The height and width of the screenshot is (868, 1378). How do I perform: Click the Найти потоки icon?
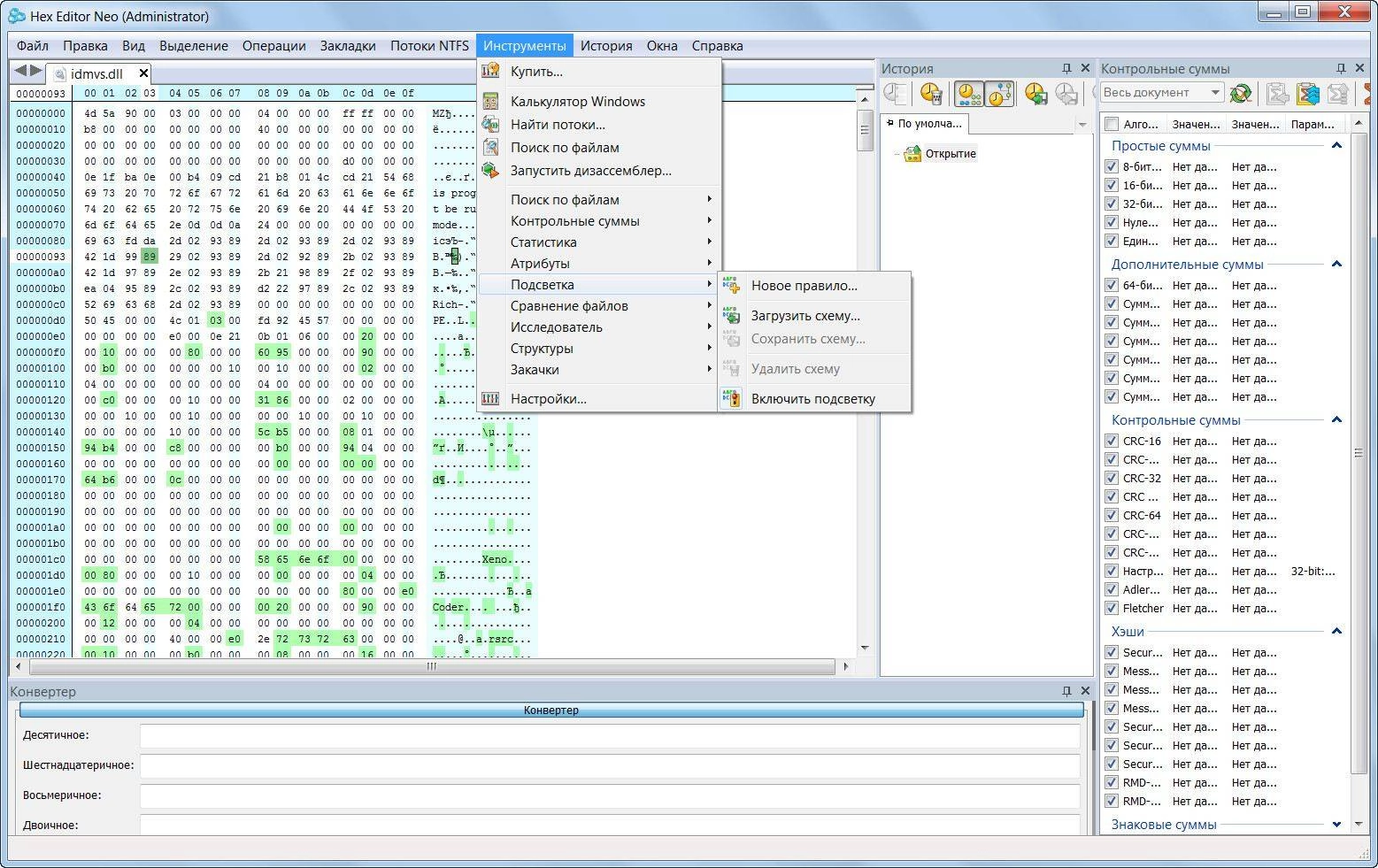[x=490, y=124]
